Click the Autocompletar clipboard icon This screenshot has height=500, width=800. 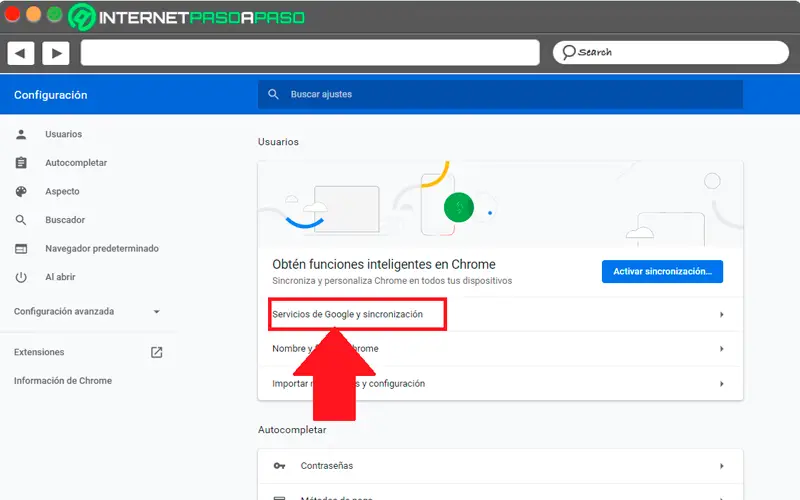click(x=21, y=163)
